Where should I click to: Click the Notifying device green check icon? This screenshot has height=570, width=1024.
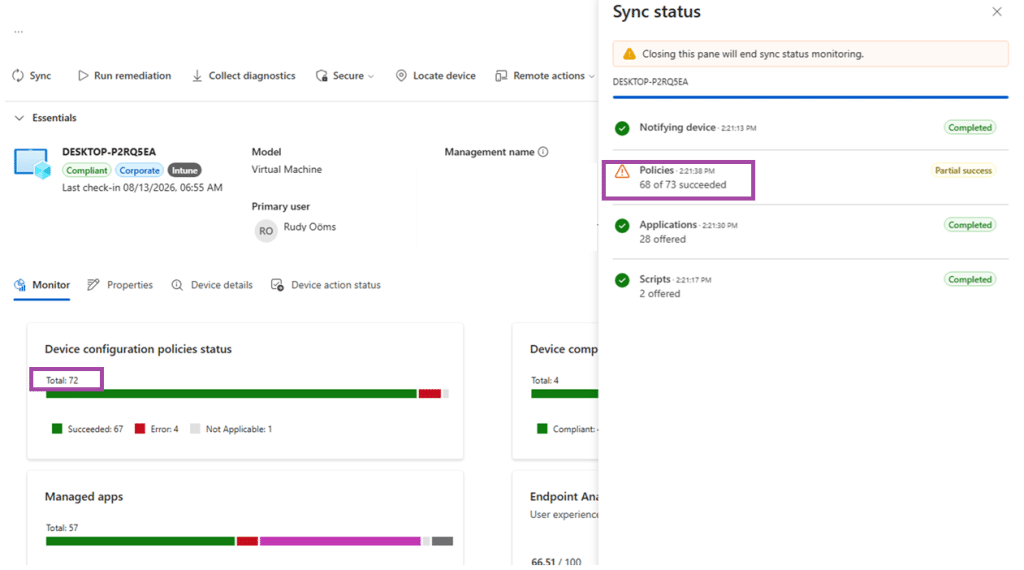[622, 128]
